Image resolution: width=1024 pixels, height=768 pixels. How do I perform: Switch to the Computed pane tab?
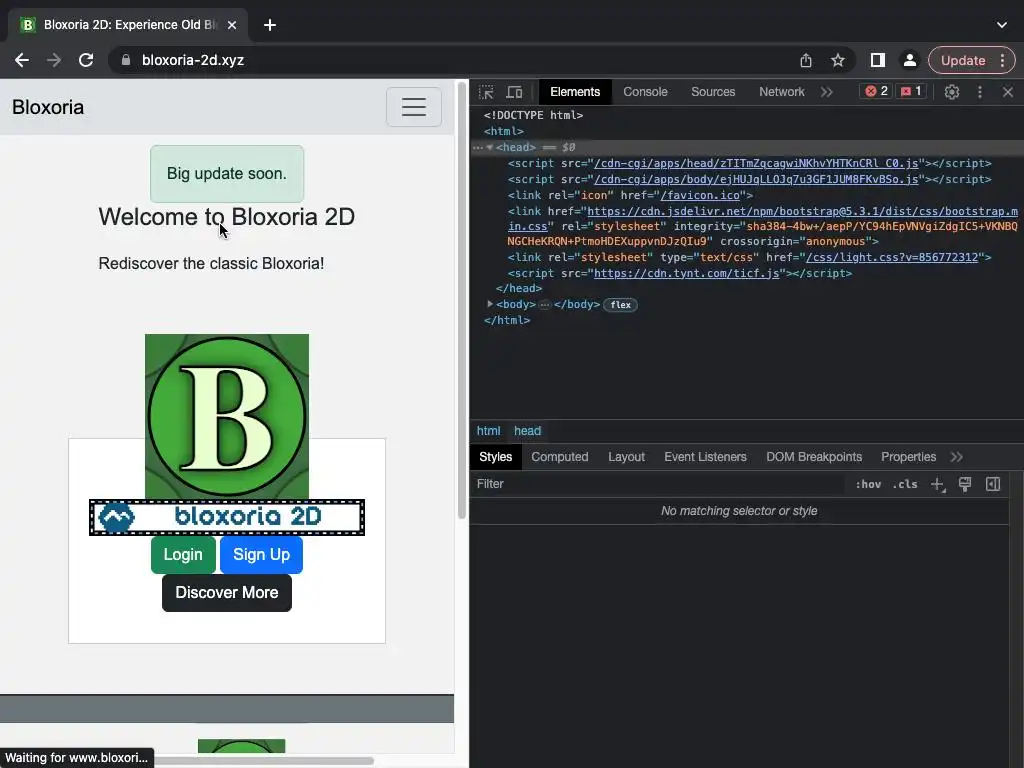[560, 457]
